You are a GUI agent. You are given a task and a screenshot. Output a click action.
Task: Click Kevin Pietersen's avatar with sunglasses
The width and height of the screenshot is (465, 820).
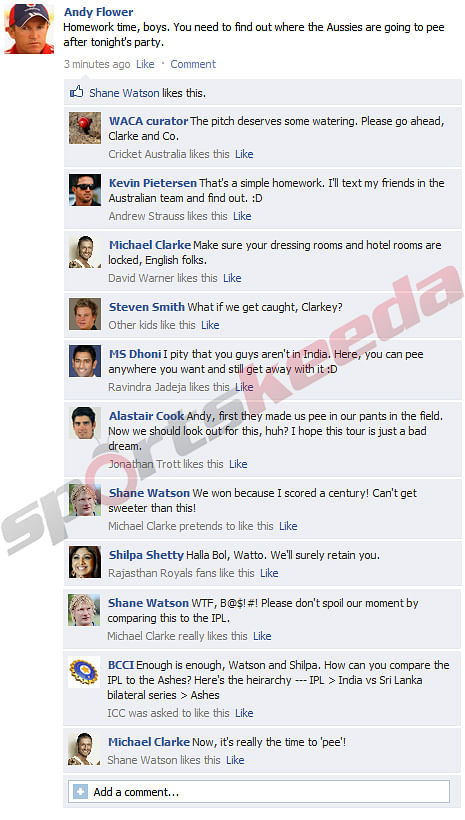85,190
